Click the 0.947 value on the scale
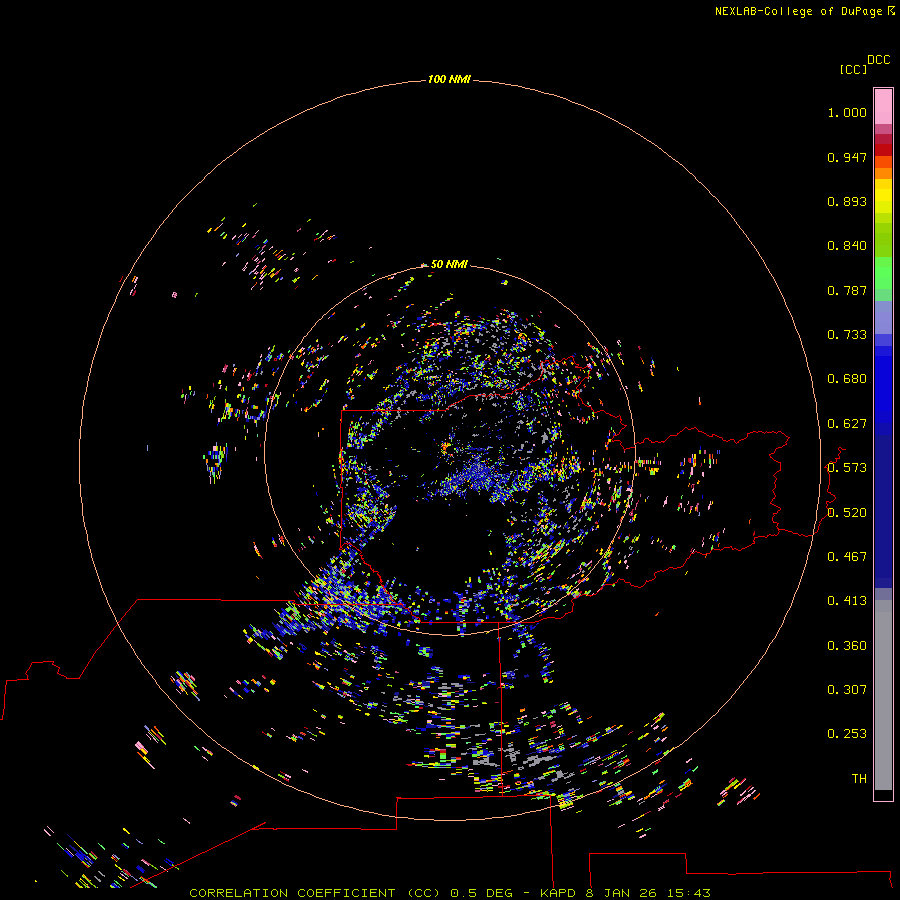Viewport: 900px width, 900px height. (x=847, y=157)
